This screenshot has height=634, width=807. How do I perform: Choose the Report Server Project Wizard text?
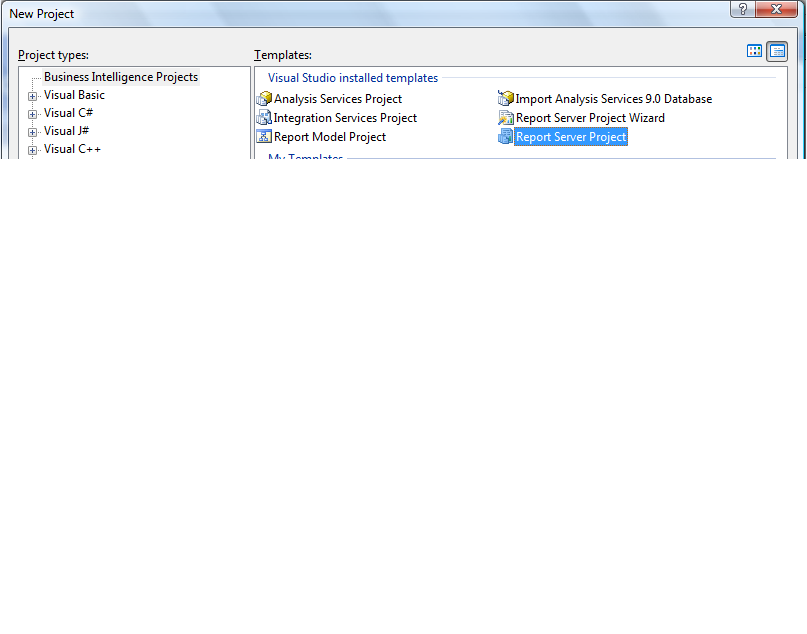pyautogui.click(x=590, y=118)
